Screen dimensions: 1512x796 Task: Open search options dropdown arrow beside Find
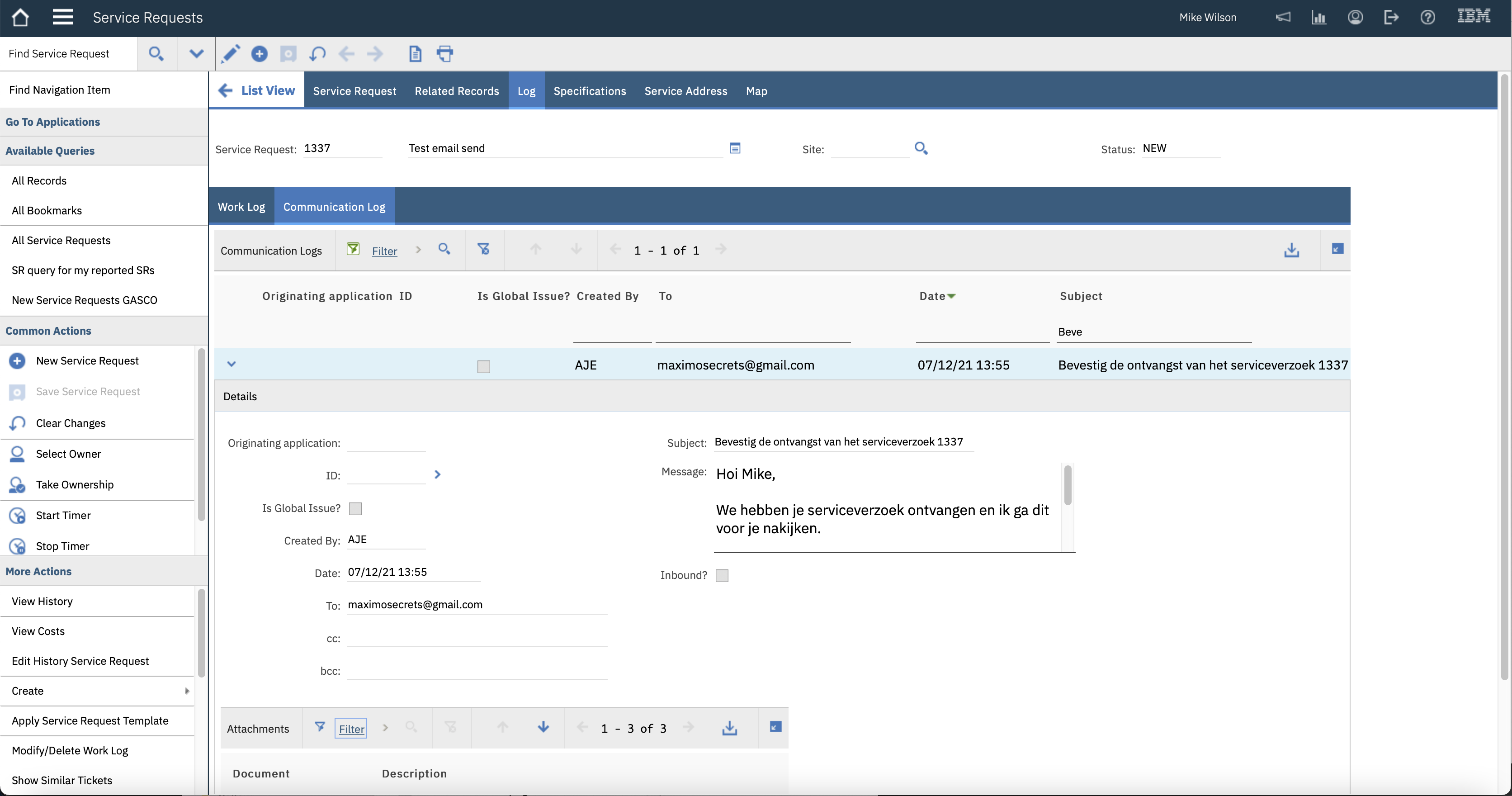point(196,54)
